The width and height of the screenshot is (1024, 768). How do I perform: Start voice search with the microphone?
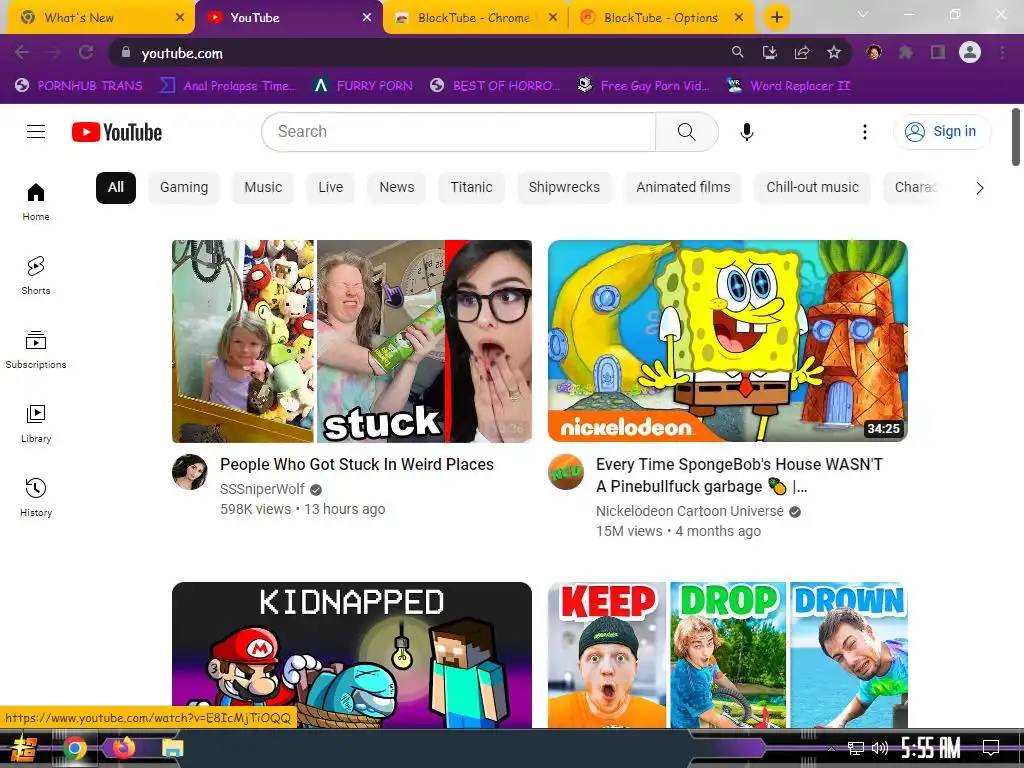pyautogui.click(x=746, y=132)
